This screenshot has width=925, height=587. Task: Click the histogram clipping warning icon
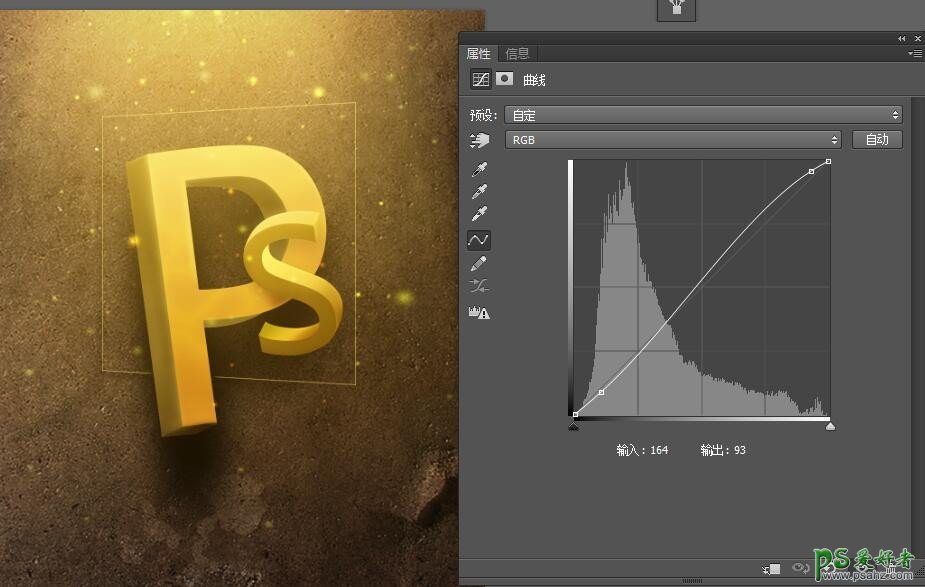click(479, 313)
